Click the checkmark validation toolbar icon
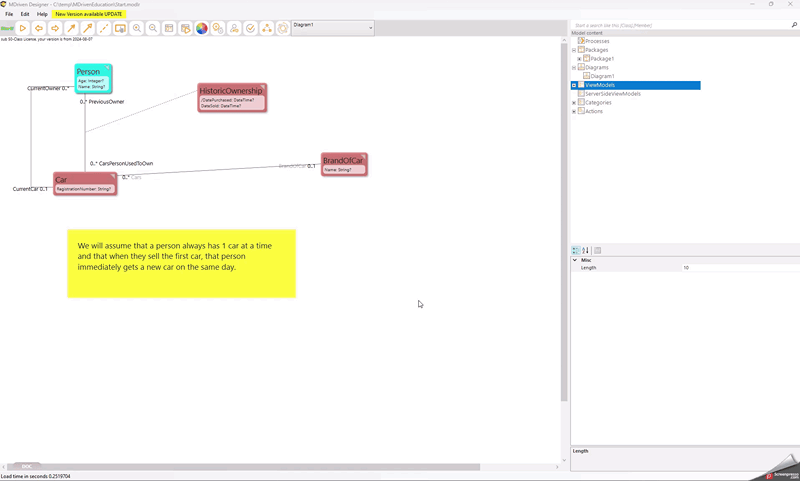 pos(250,28)
